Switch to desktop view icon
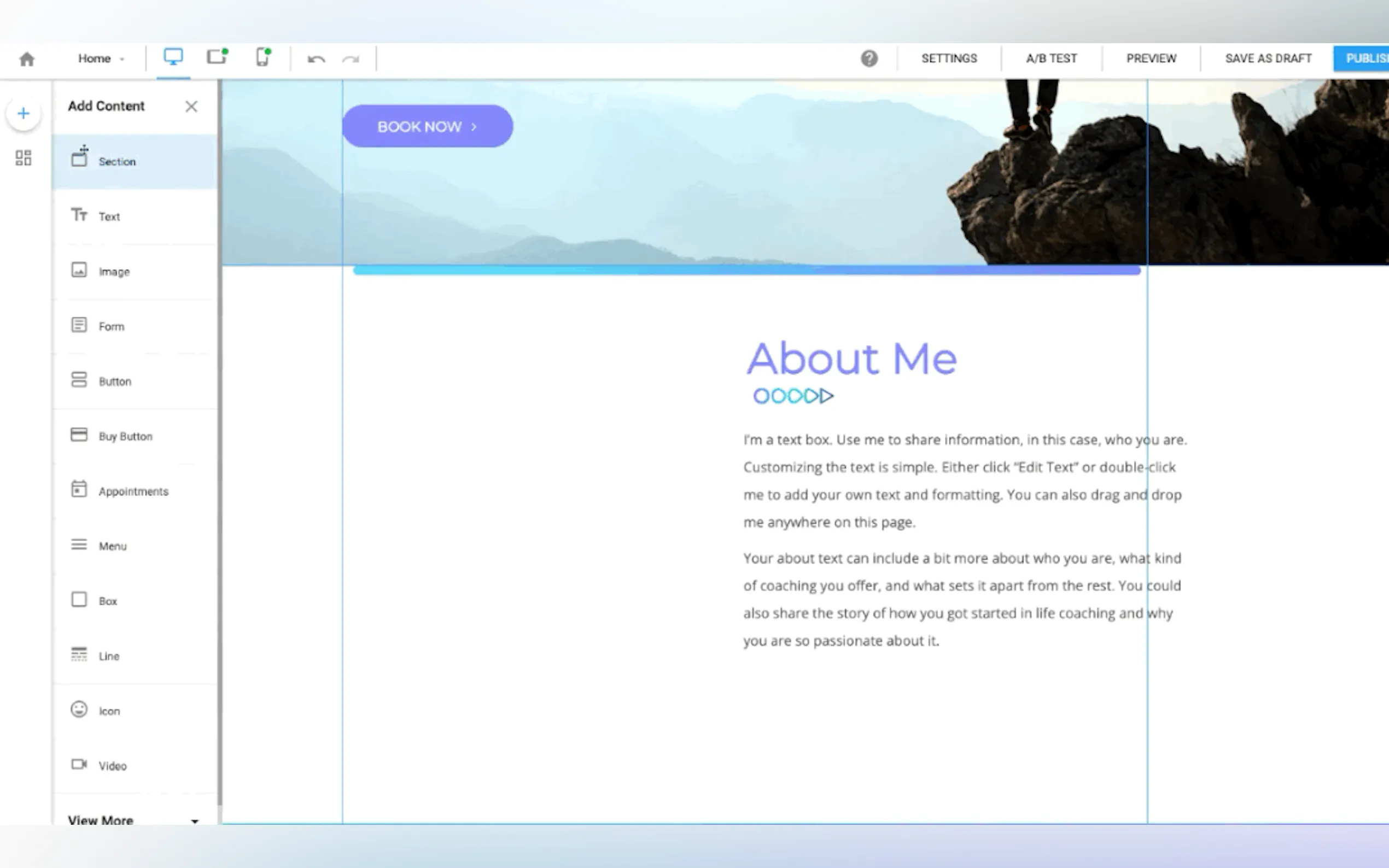Screen dimensions: 1389x868 coord(173,57)
